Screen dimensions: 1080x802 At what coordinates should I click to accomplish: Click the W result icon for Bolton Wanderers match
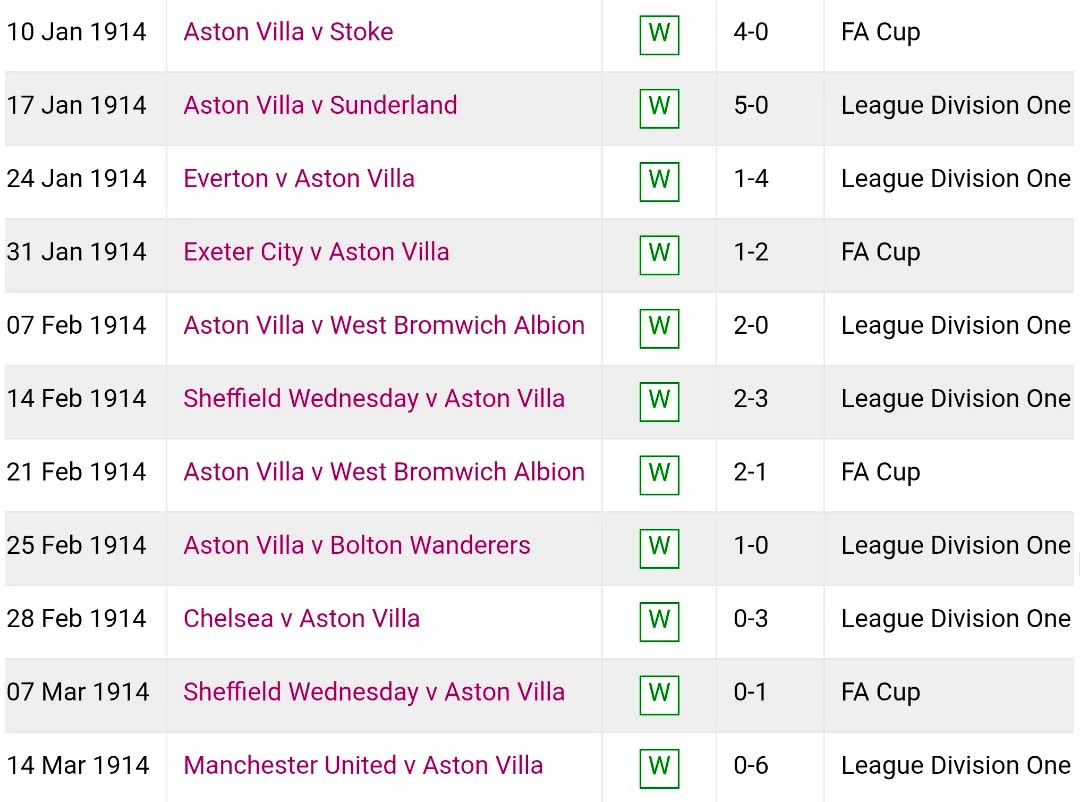coord(659,548)
